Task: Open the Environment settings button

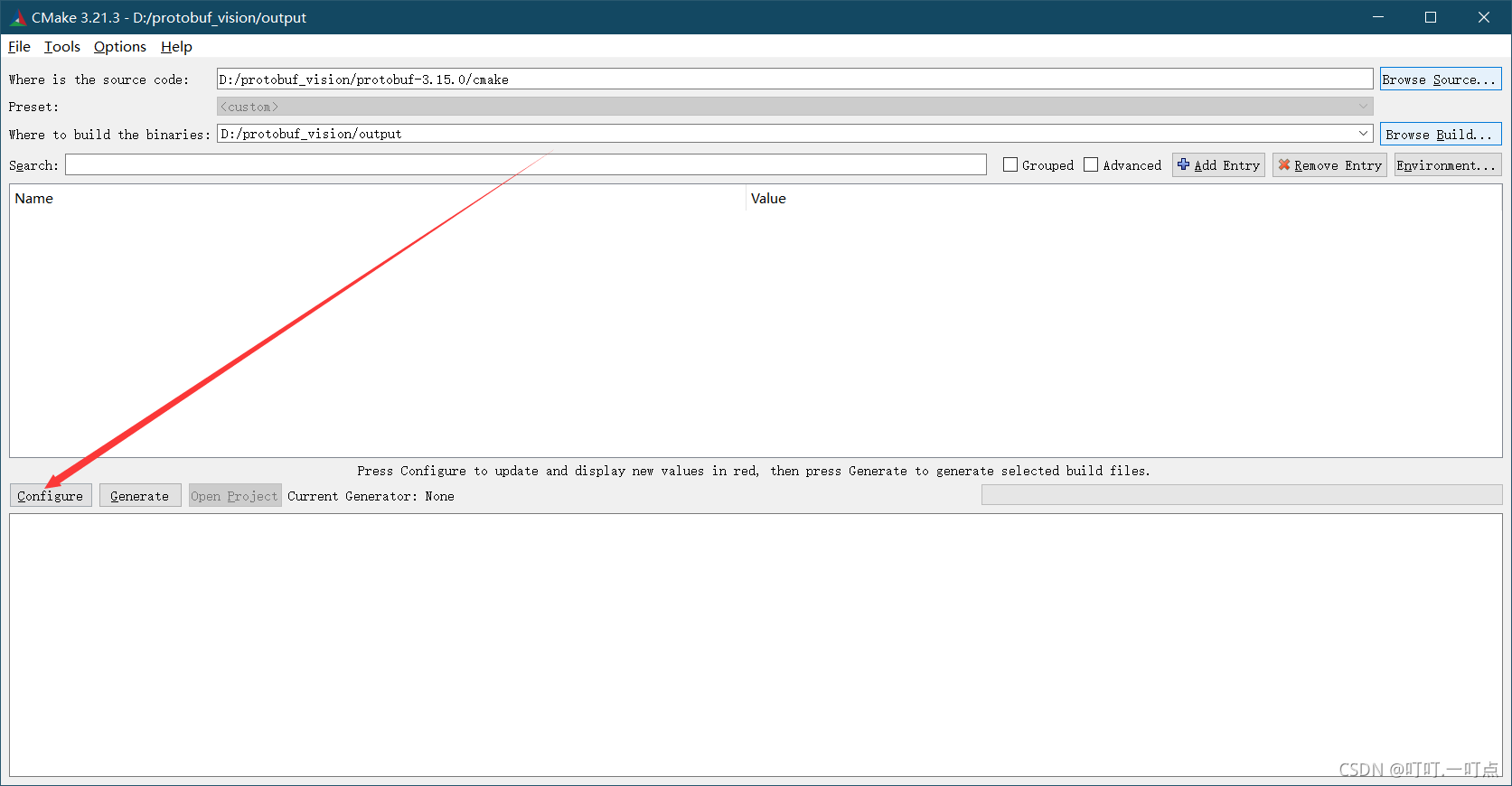Action: [1447, 164]
